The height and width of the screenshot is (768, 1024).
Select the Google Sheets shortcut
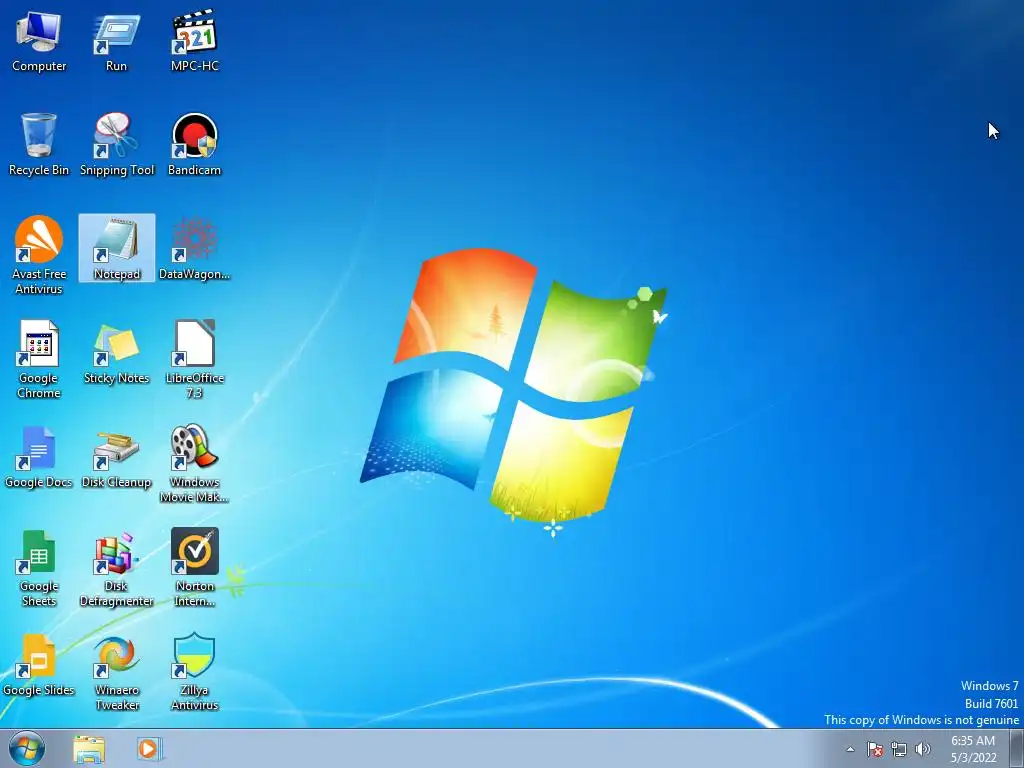point(39,568)
